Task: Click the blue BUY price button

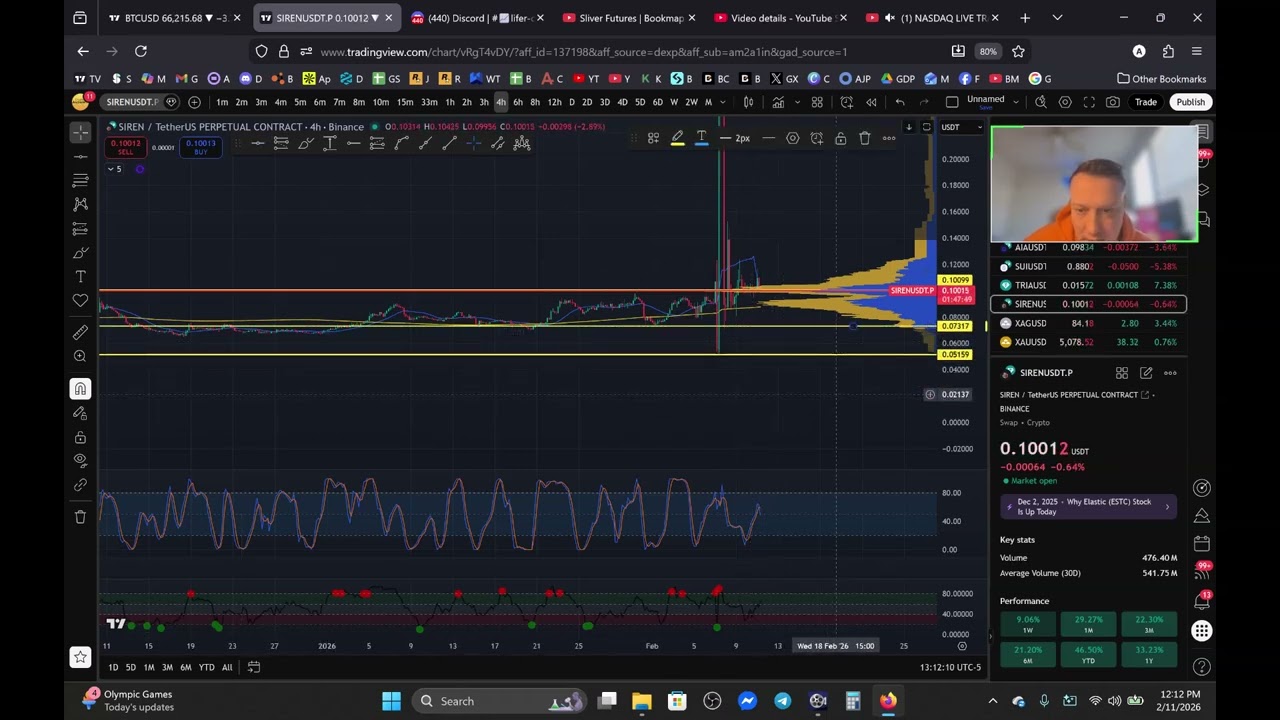Action: point(200,147)
